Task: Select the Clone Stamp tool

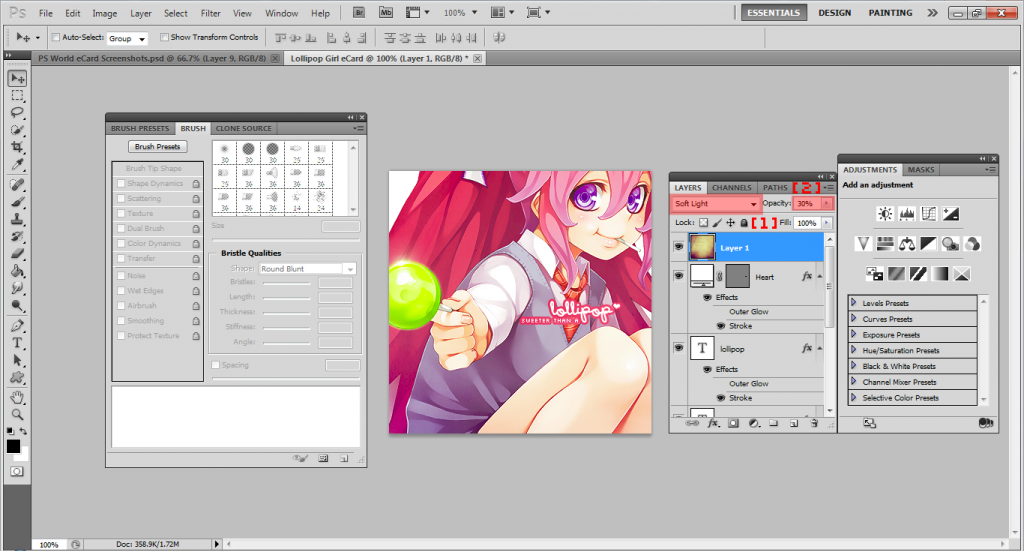Action: (x=18, y=219)
